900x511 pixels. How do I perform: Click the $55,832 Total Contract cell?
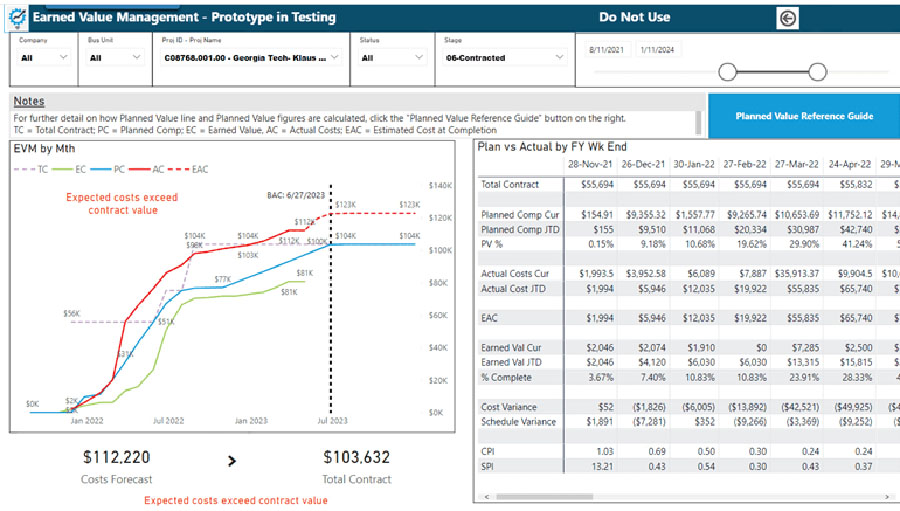(x=856, y=184)
